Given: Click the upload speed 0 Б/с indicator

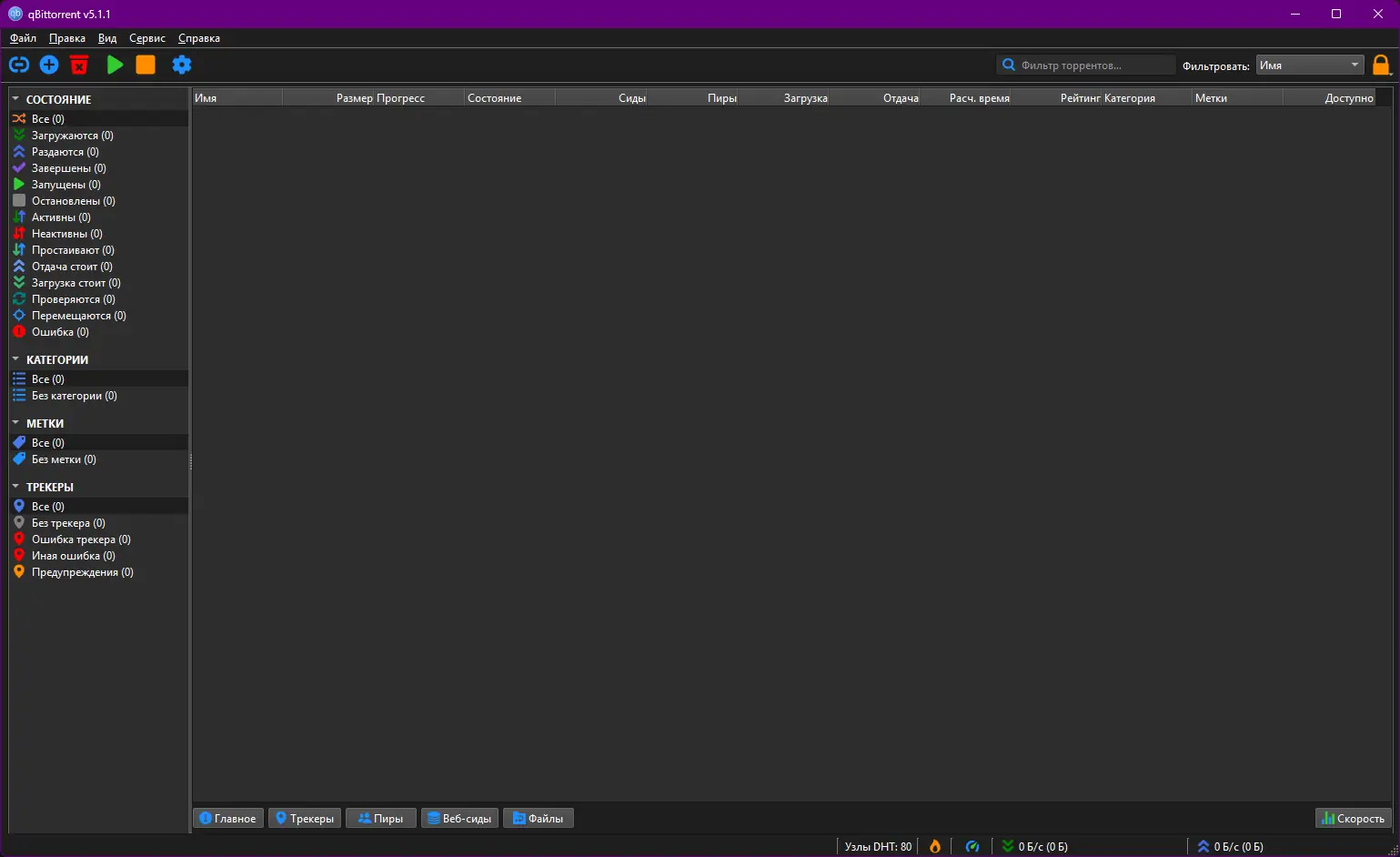Looking at the screenshot, I should [1230, 846].
